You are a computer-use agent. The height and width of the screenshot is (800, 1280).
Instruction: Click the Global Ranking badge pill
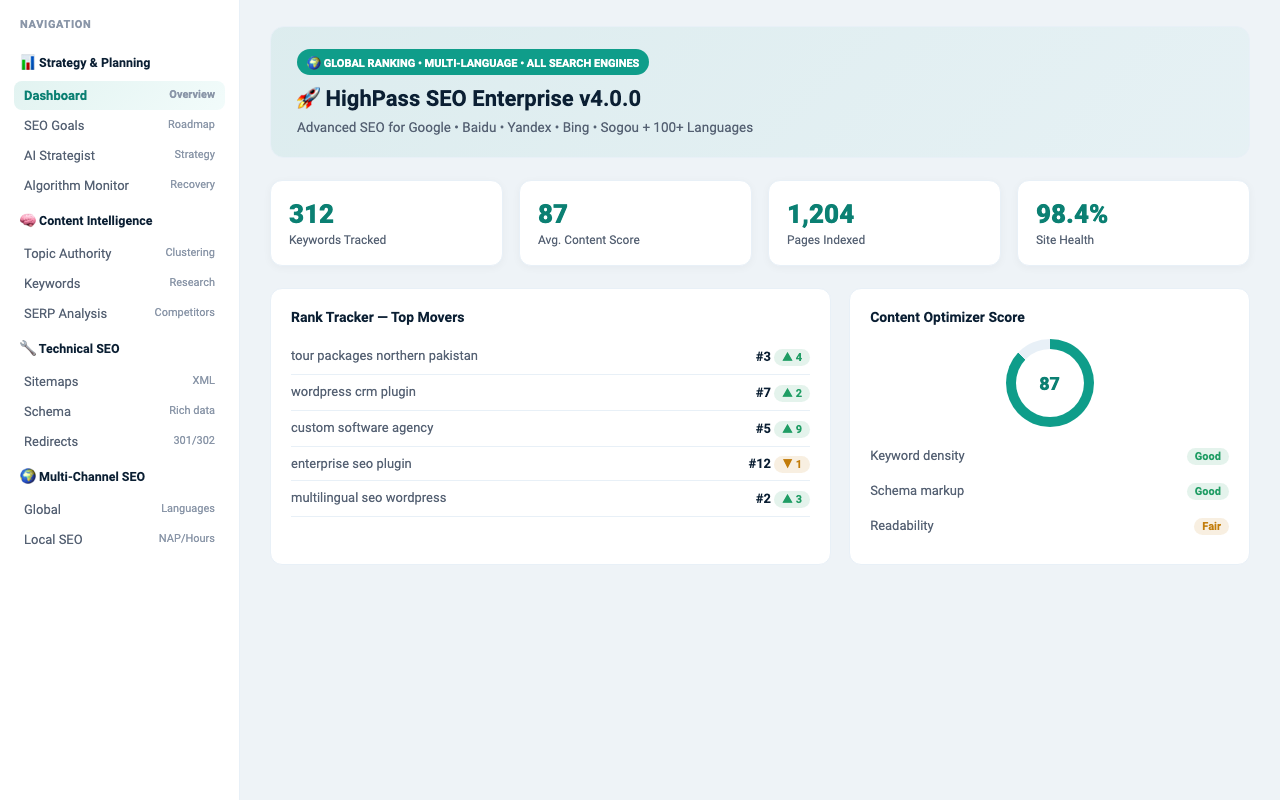tap(473, 62)
